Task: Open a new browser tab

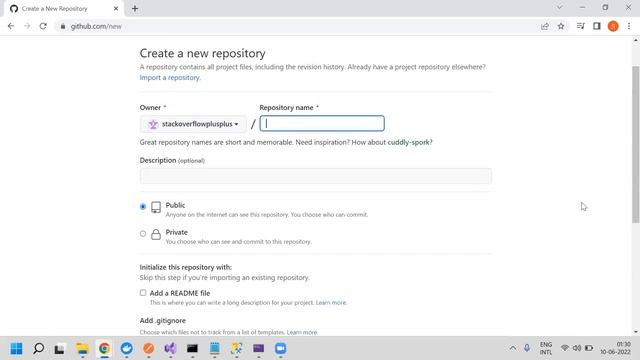Action: tap(135, 9)
